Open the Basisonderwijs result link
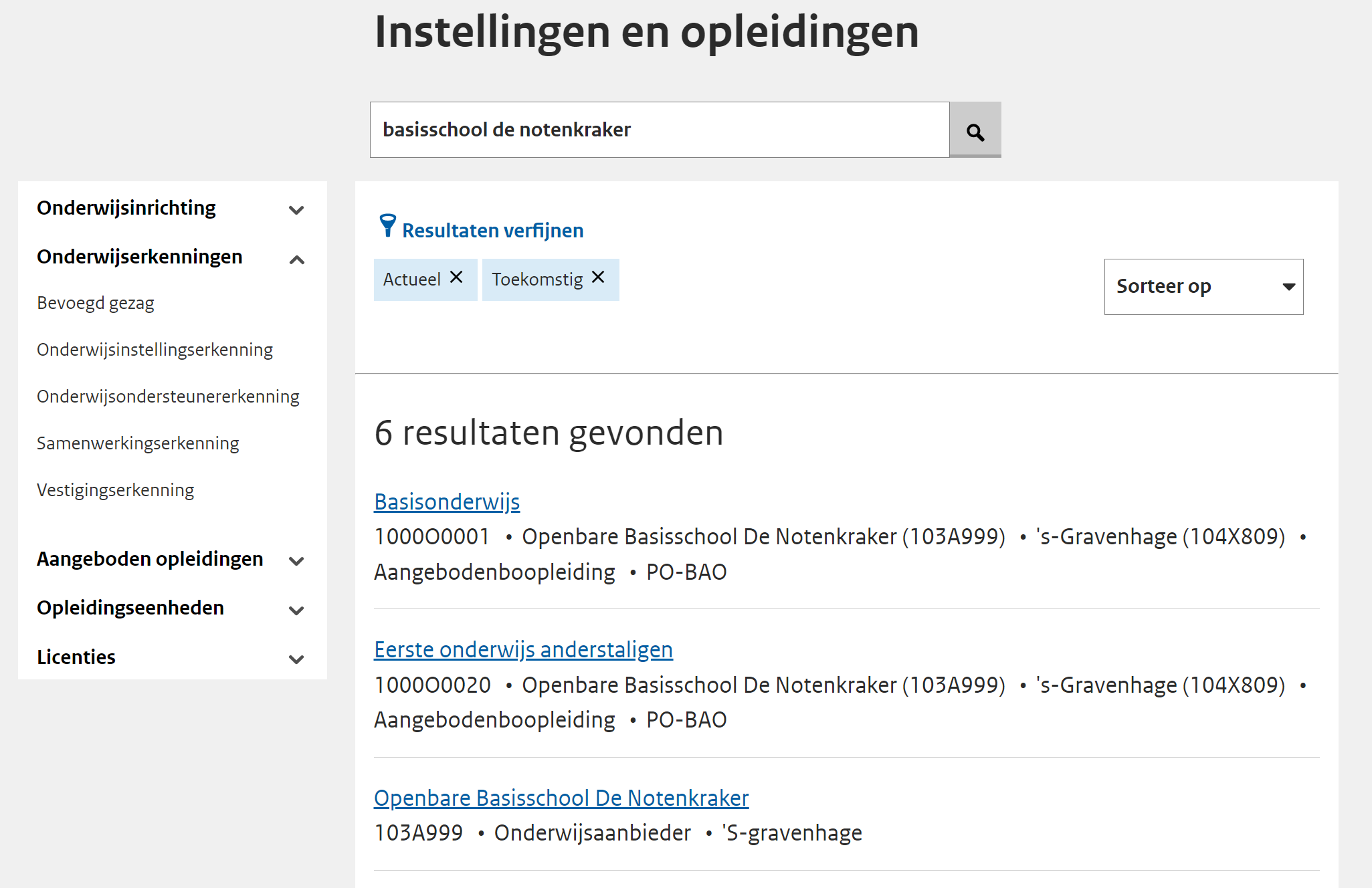This screenshot has height=888, width=1372. (x=447, y=502)
